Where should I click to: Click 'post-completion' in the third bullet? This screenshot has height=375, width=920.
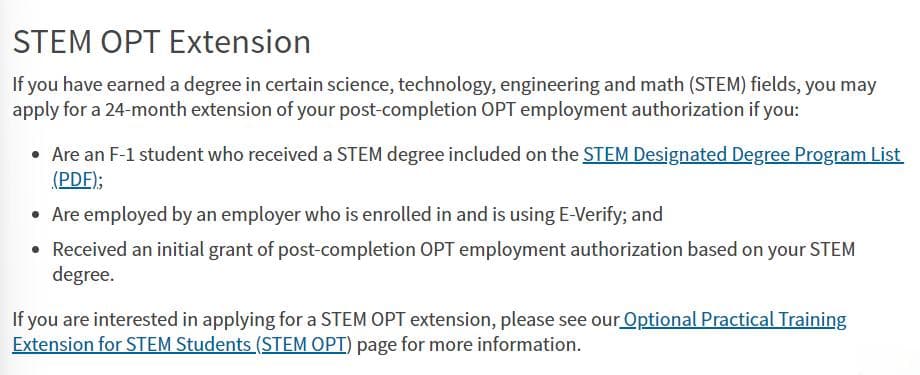point(344,249)
